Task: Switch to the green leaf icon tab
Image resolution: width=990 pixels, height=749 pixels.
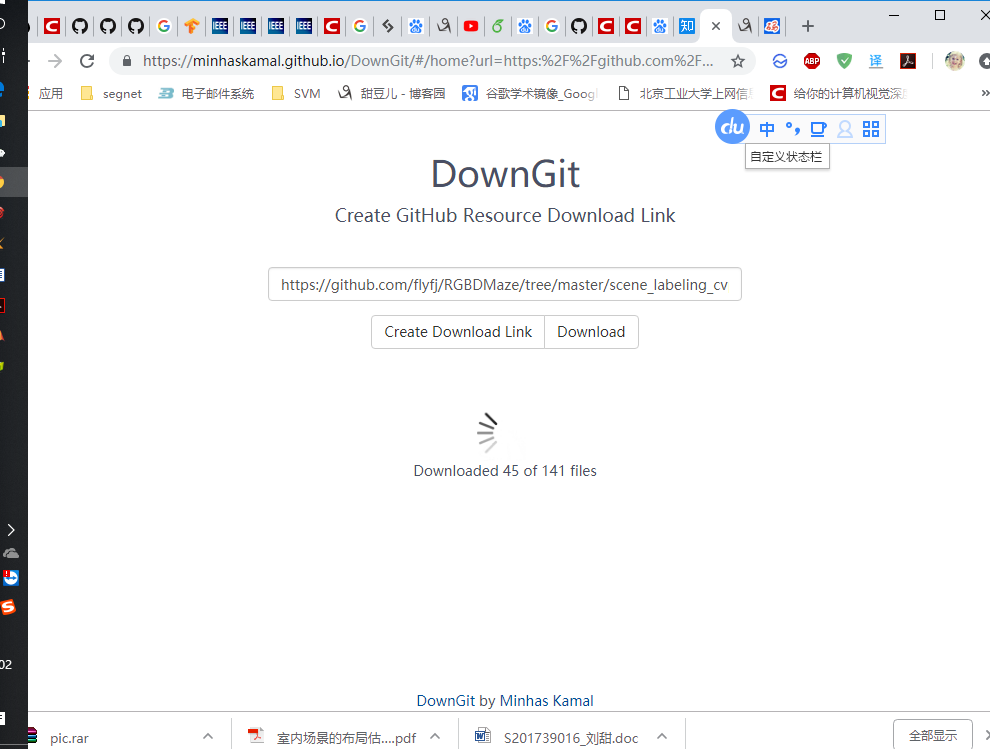Action: coord(498,26)
